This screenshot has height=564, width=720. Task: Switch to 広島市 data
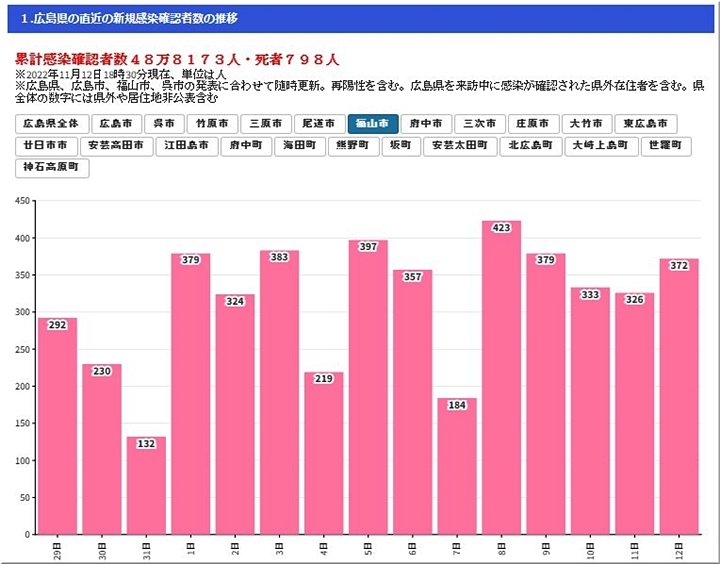(x=117, y=124)
